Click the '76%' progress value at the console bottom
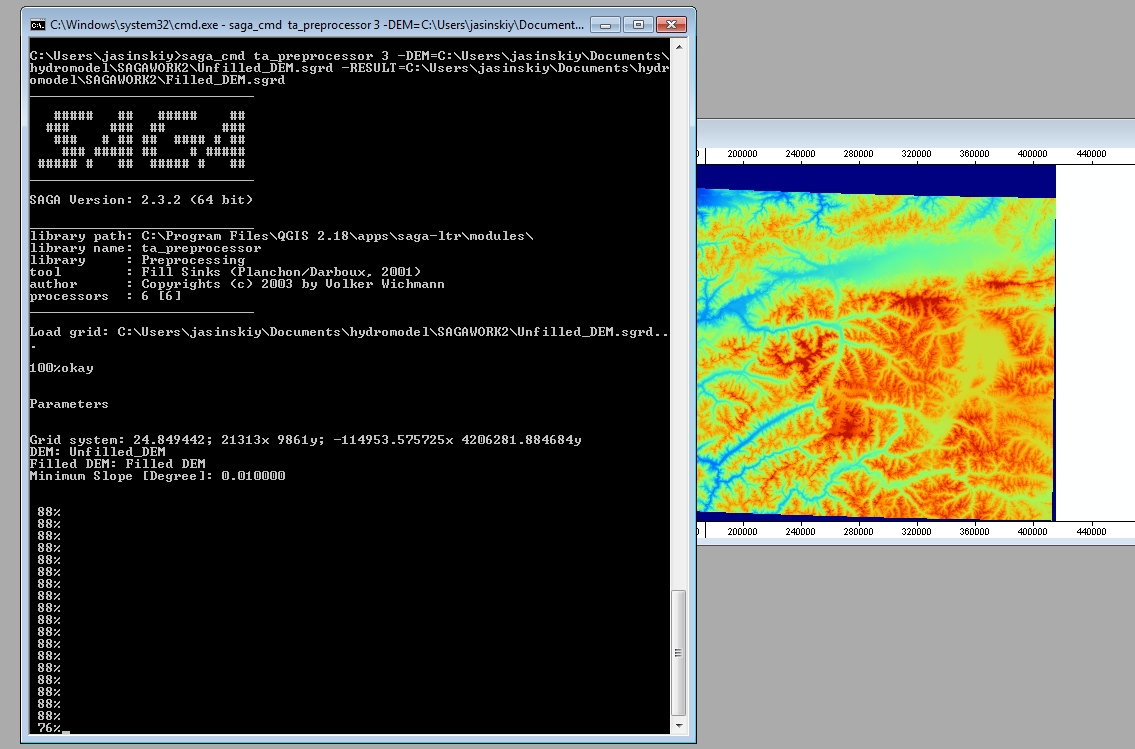Viewport: 1135px width, 749px height. click(x=49, y=728)
